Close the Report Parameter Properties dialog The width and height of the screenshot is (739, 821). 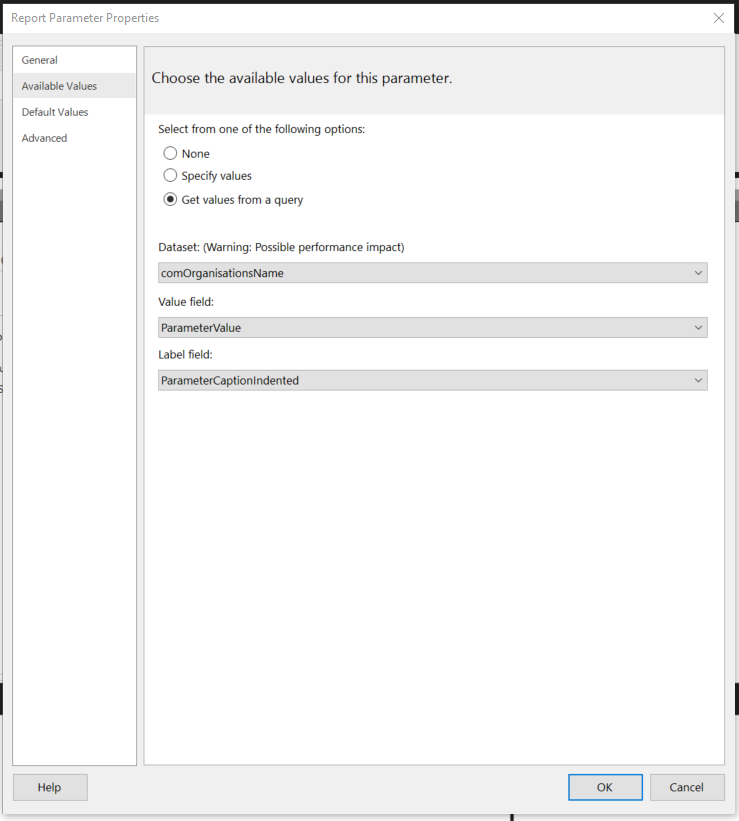(719, 18)
